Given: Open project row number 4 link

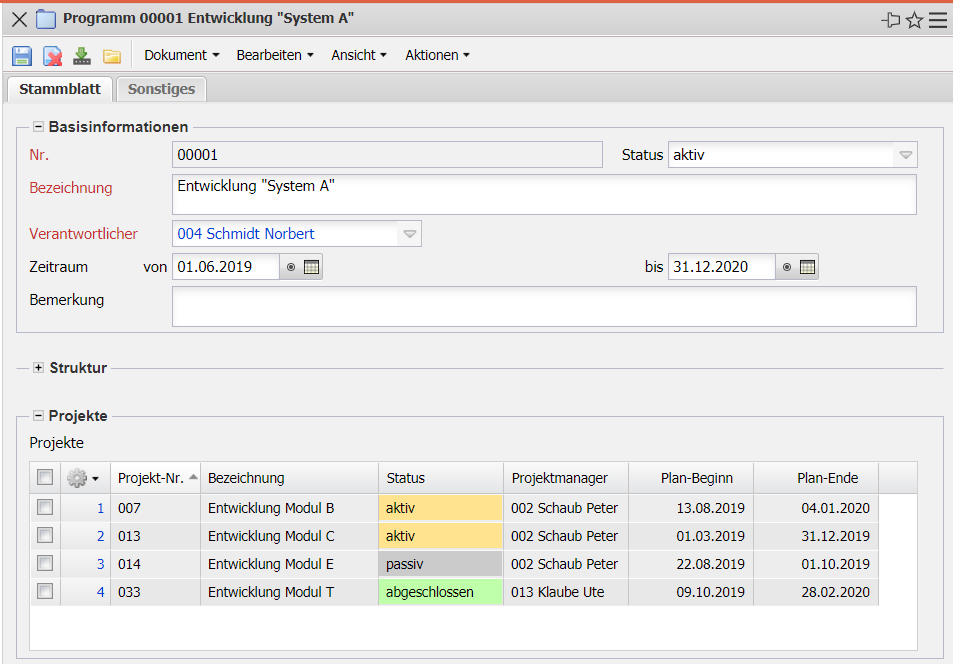Looking at the screenshot, I should [x=100, y=592].
